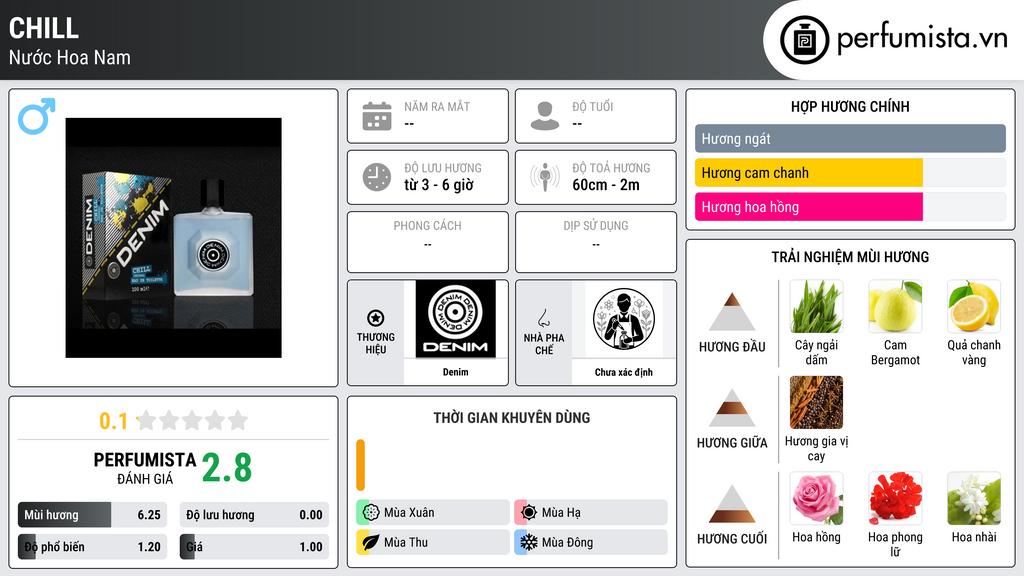Click the Denim brand name link

point(455,372)
